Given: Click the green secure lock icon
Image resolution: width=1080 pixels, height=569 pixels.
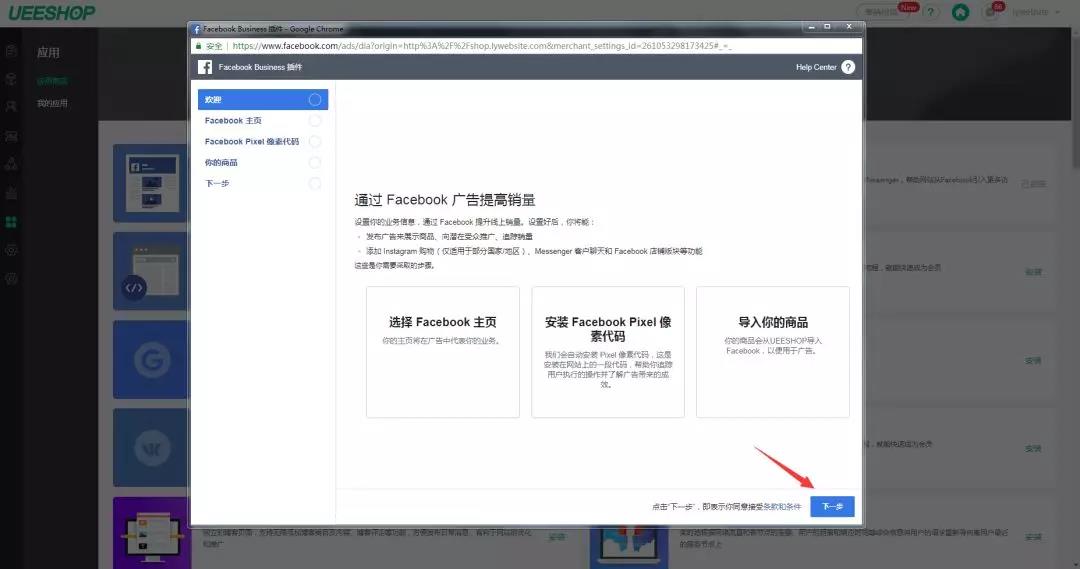Looking at the screenshot, I should 198,46.
